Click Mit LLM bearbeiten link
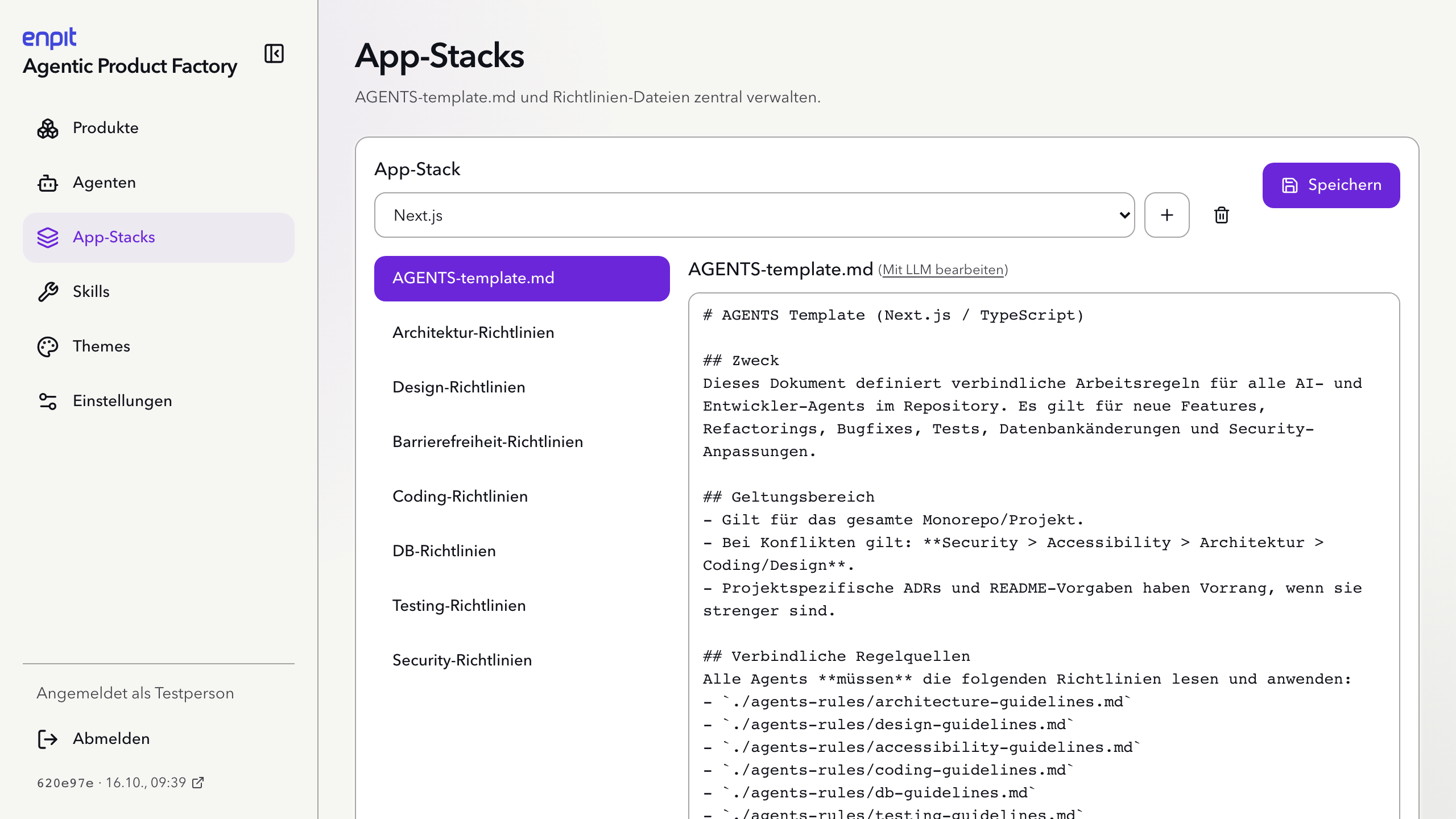Viewport: 1456px width, 819px height. coord(943,270)
